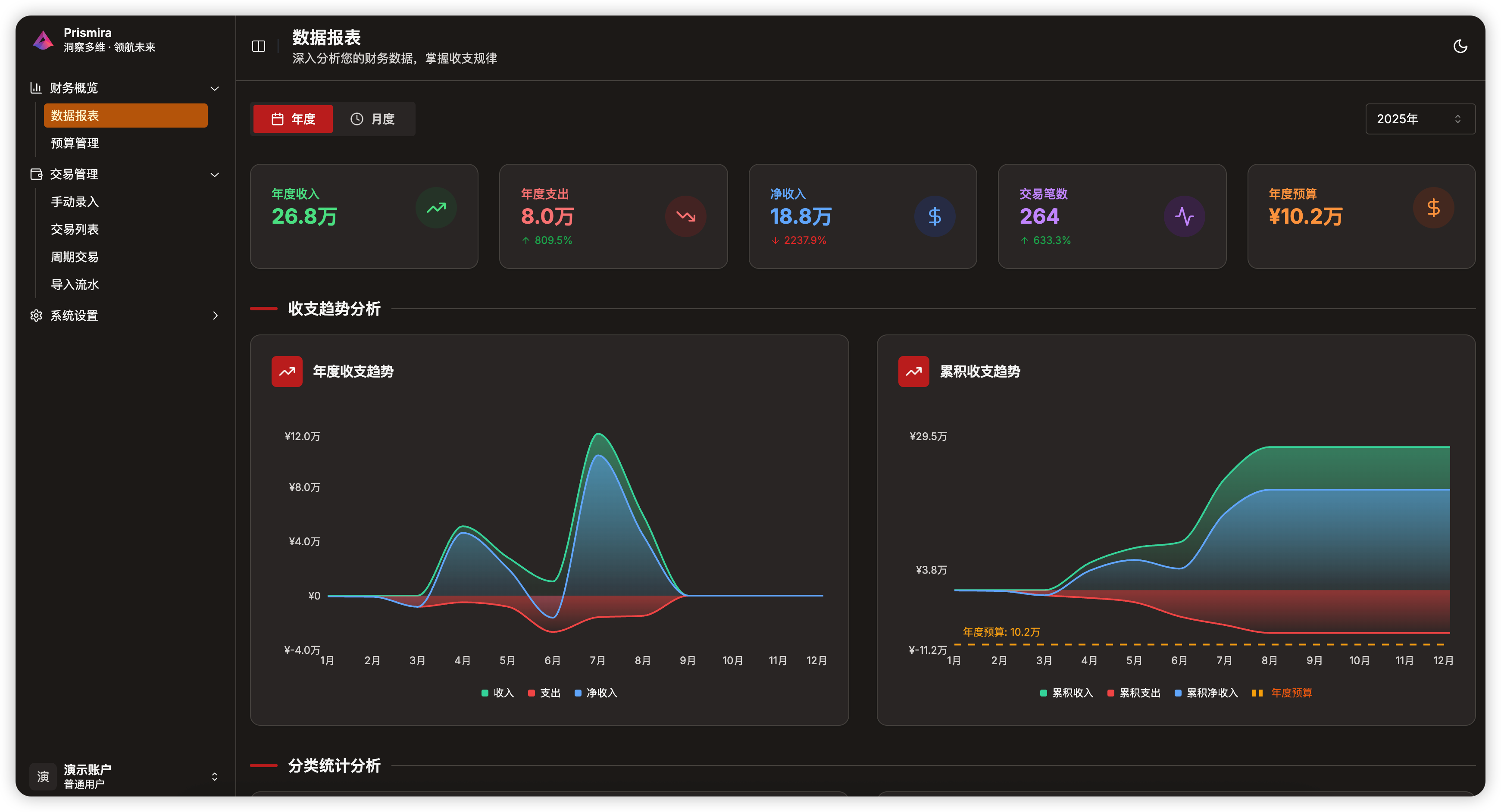Toggle 收入 series in trend chart legend
1501x812 pixels.
tap(497, 693)
